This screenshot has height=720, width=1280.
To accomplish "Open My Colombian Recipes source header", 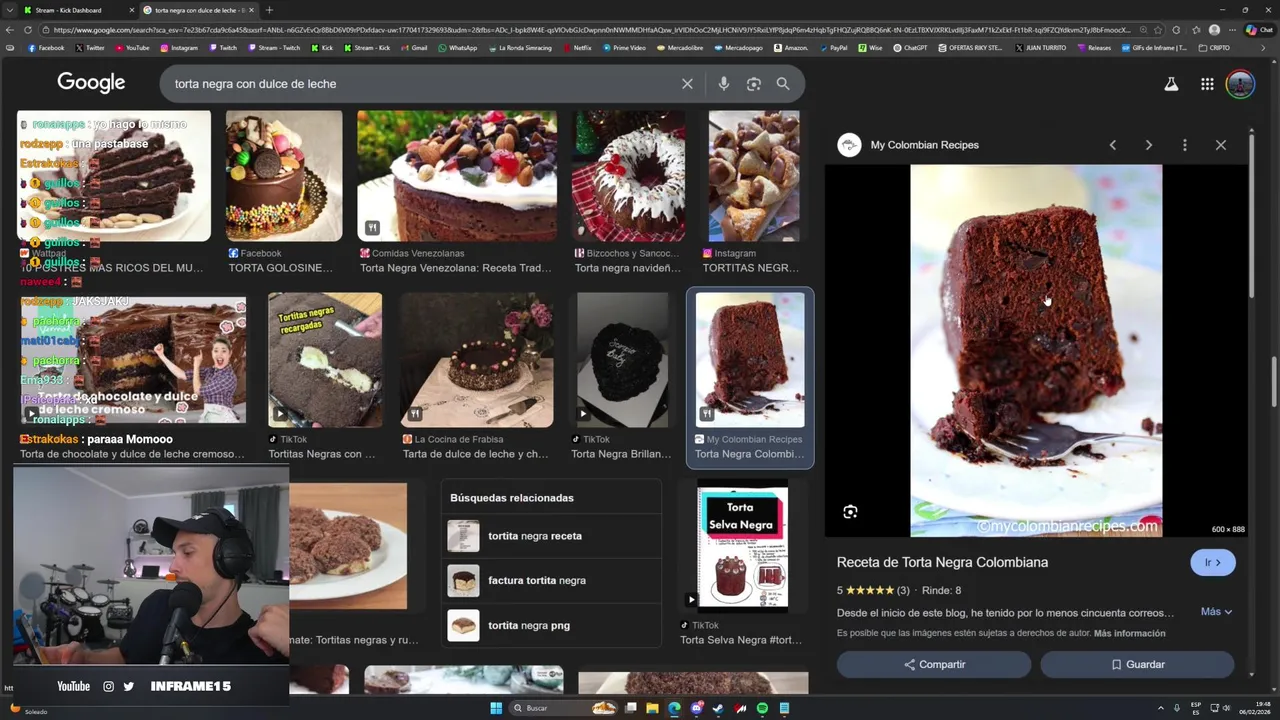I will click(910, 145).
